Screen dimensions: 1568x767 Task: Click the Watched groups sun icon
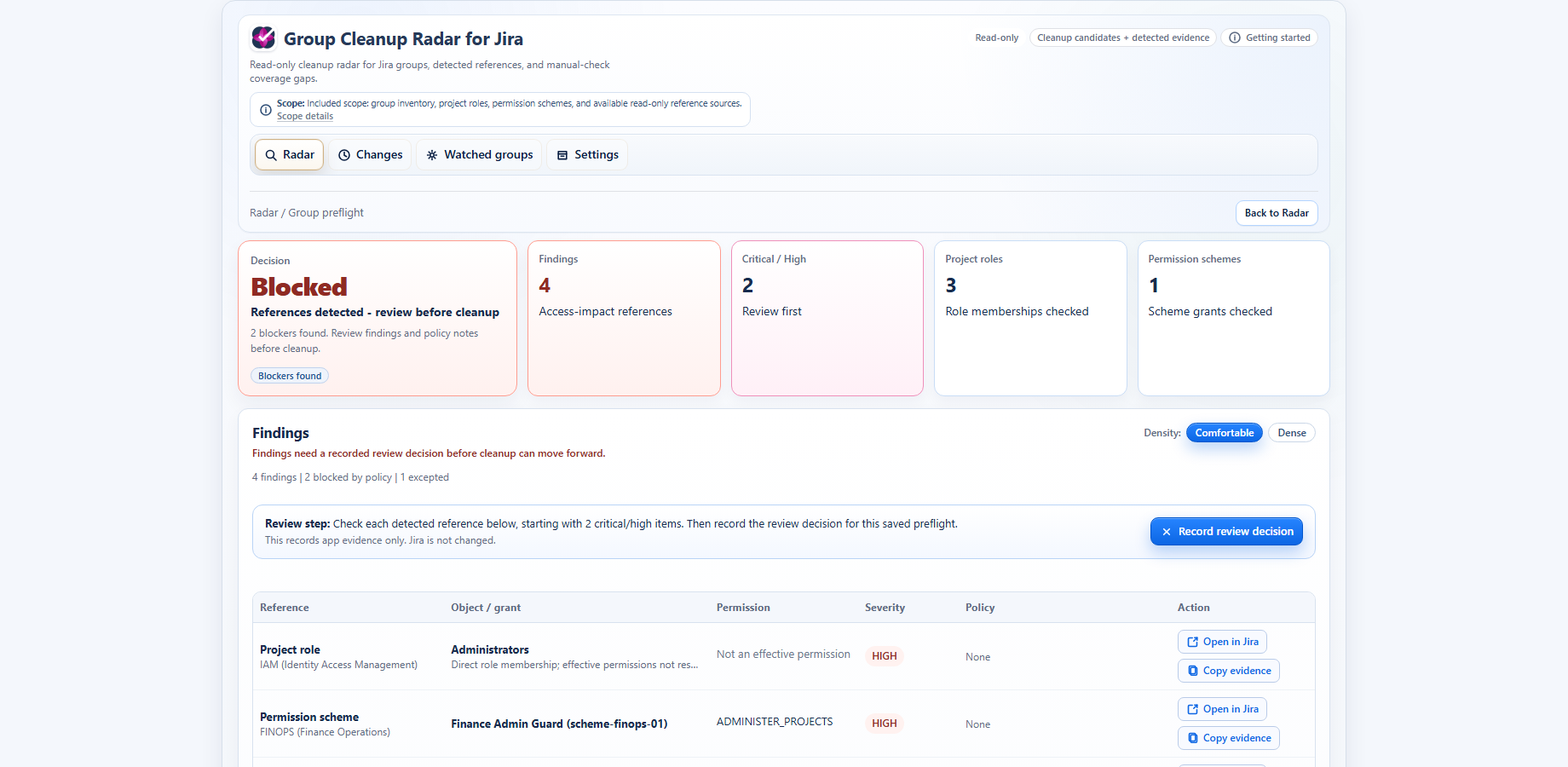[x=432, y=155]
